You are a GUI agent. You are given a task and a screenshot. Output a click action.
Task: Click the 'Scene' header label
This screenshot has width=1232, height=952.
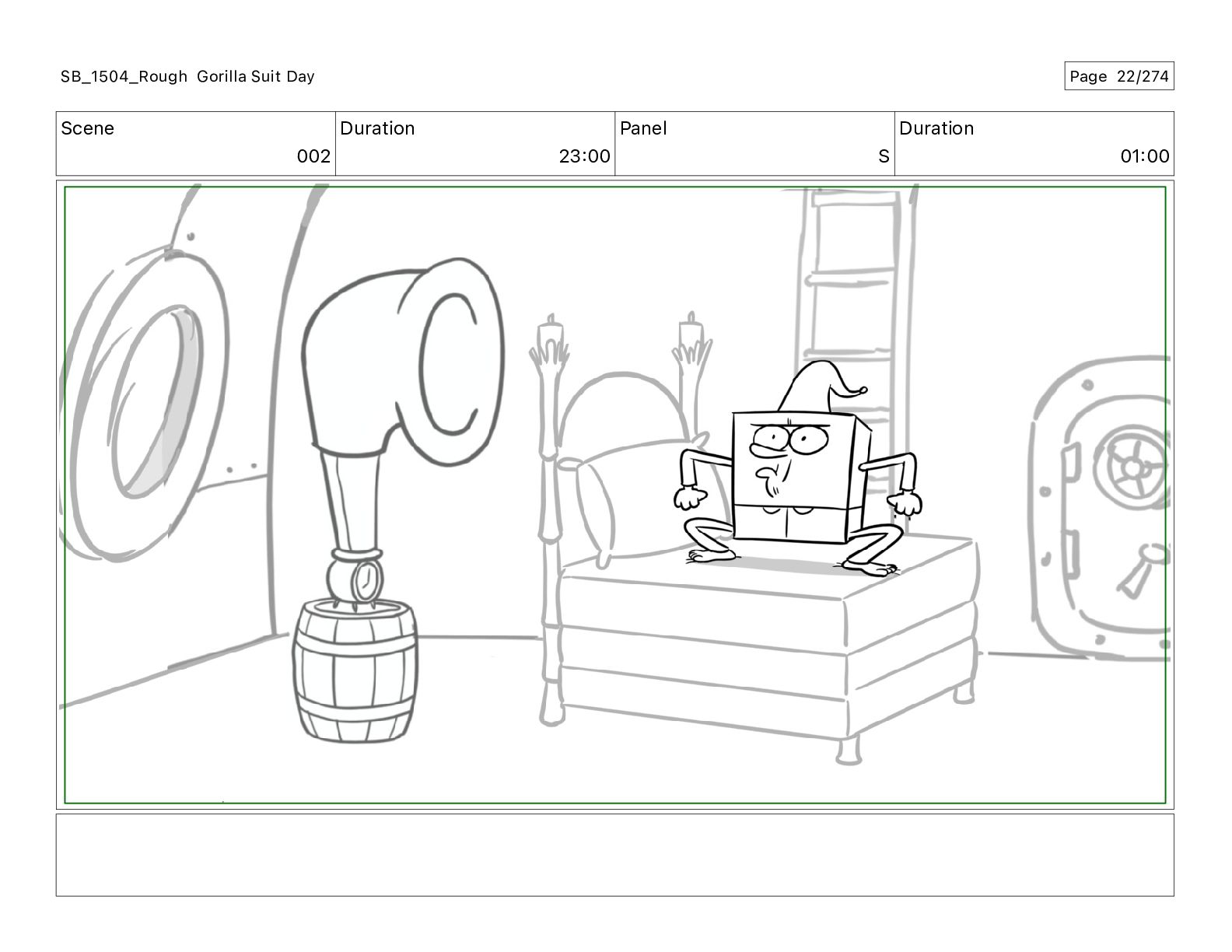pos(87,128)
